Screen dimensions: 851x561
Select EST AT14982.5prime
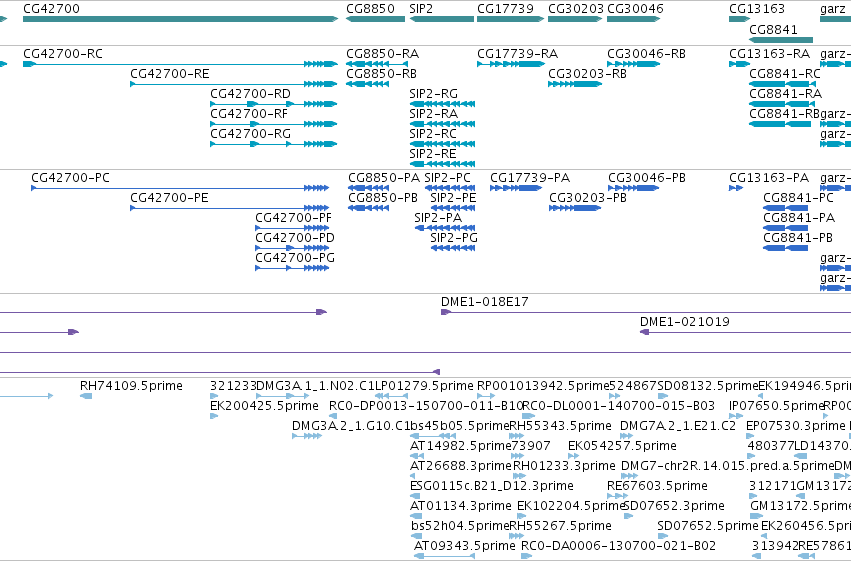click(417, 456)
